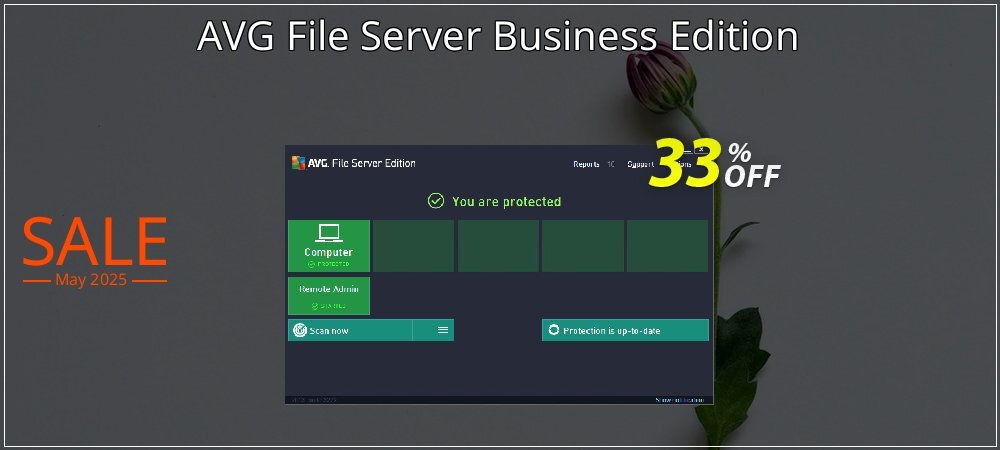Screen dimensions: 1000x450
Task: Open the Reports menu
Action: coord(586,164)
